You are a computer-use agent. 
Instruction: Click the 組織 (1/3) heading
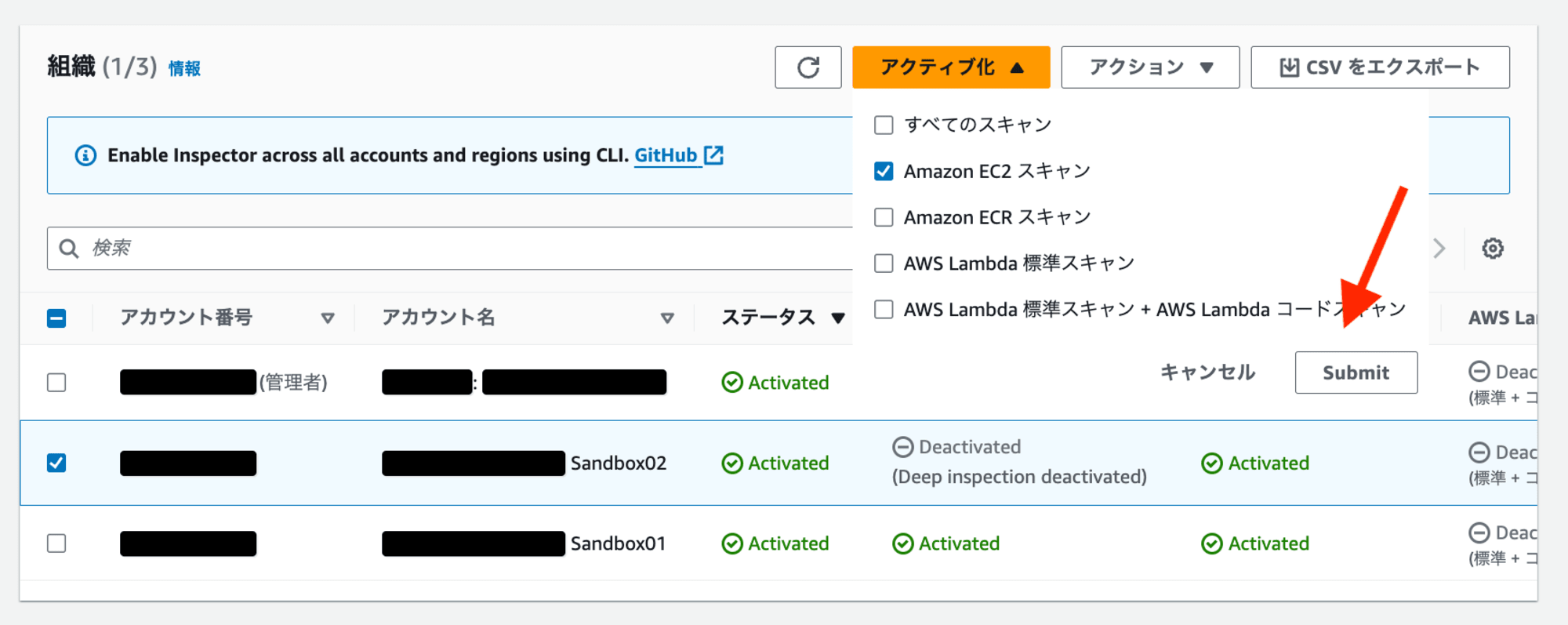[102, 67]
